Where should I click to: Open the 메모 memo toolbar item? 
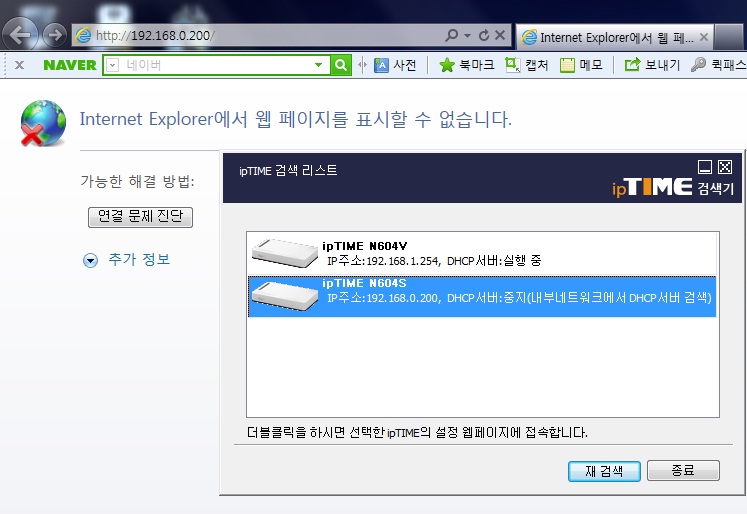pyautogui.click(x=581, y=65)
